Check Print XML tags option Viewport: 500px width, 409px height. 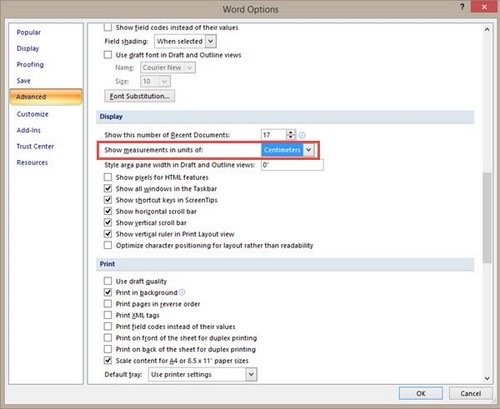click(x=108, y=315)
